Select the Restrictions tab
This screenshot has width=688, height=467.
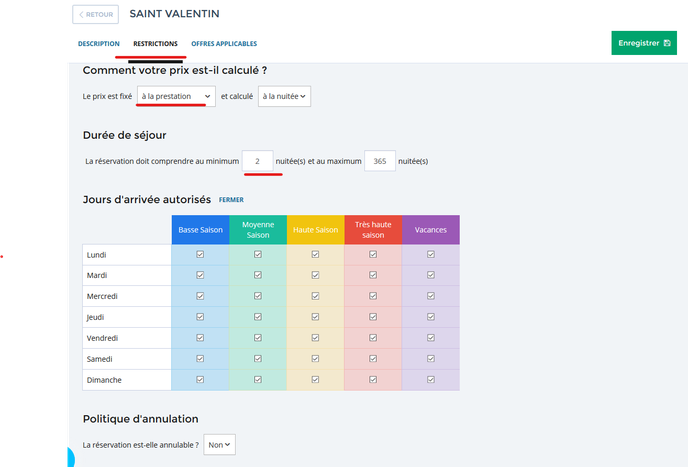(155, 43)
